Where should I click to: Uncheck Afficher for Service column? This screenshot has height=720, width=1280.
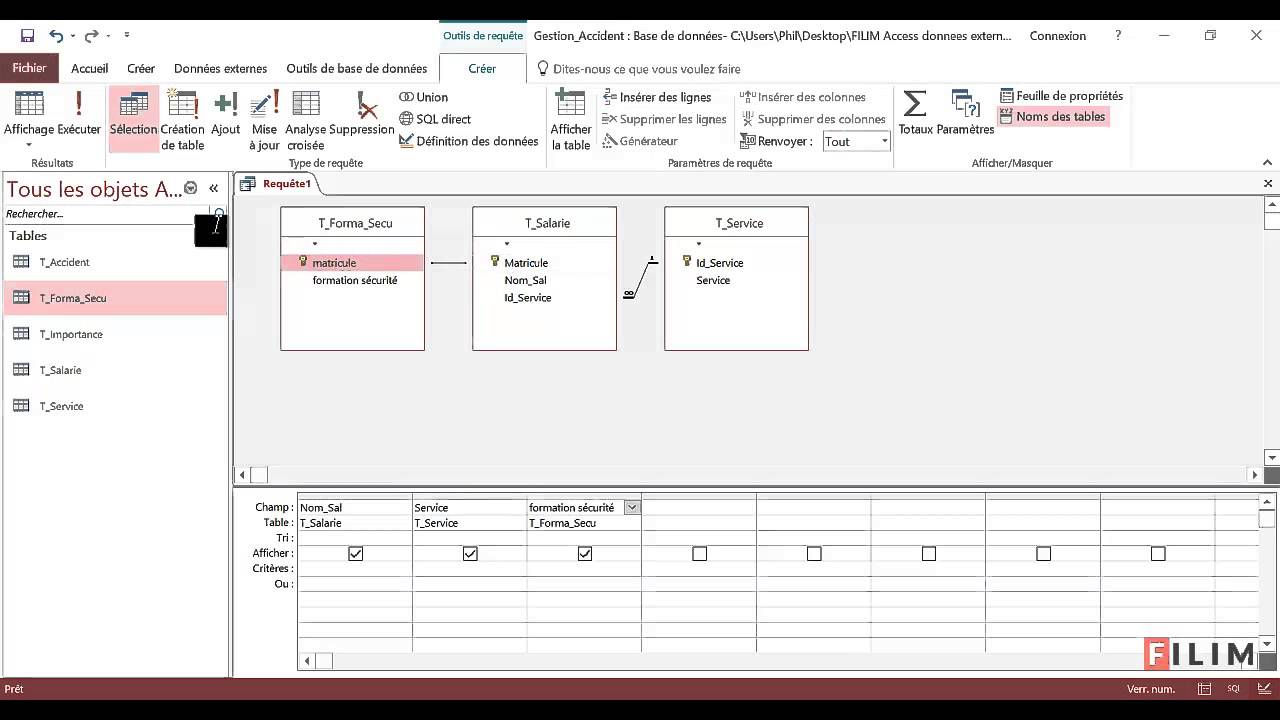(470, 553)
